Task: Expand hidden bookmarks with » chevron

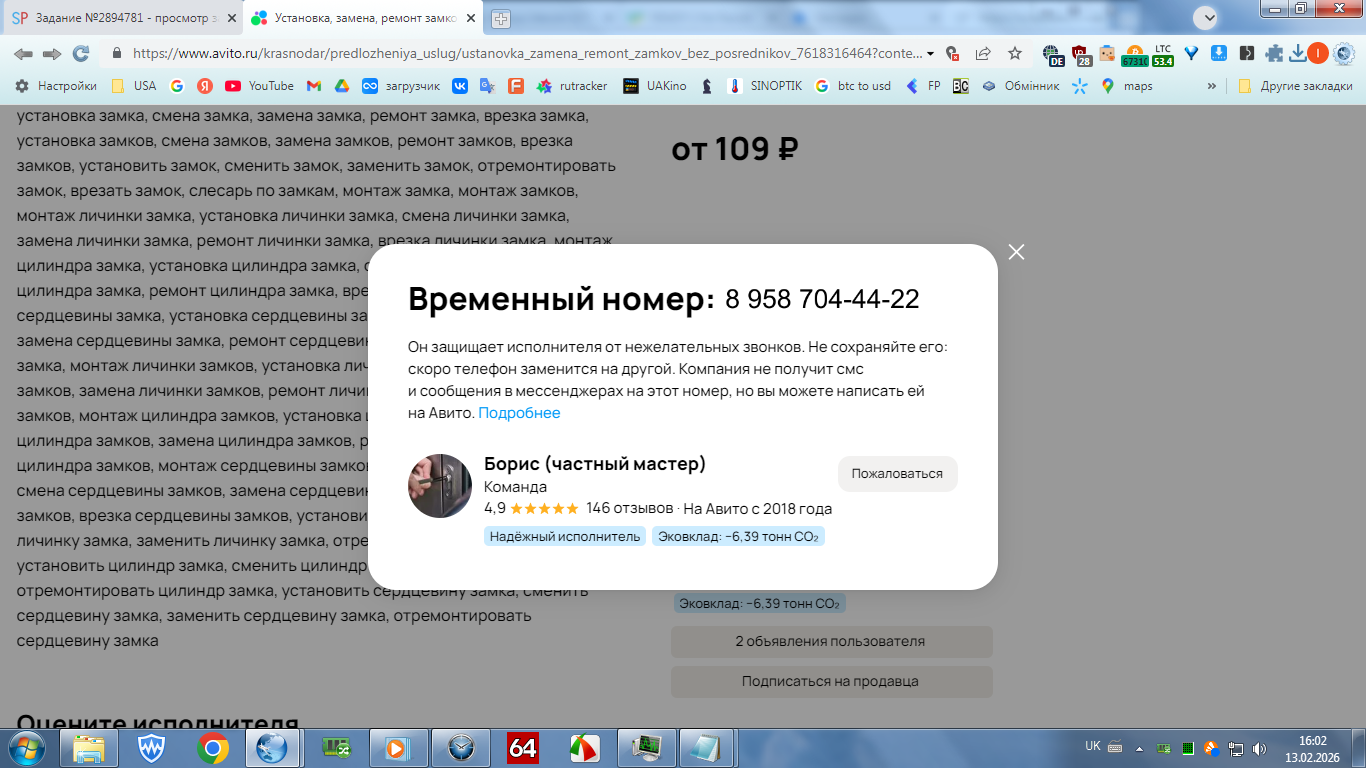Action: tap(1212, 86)
